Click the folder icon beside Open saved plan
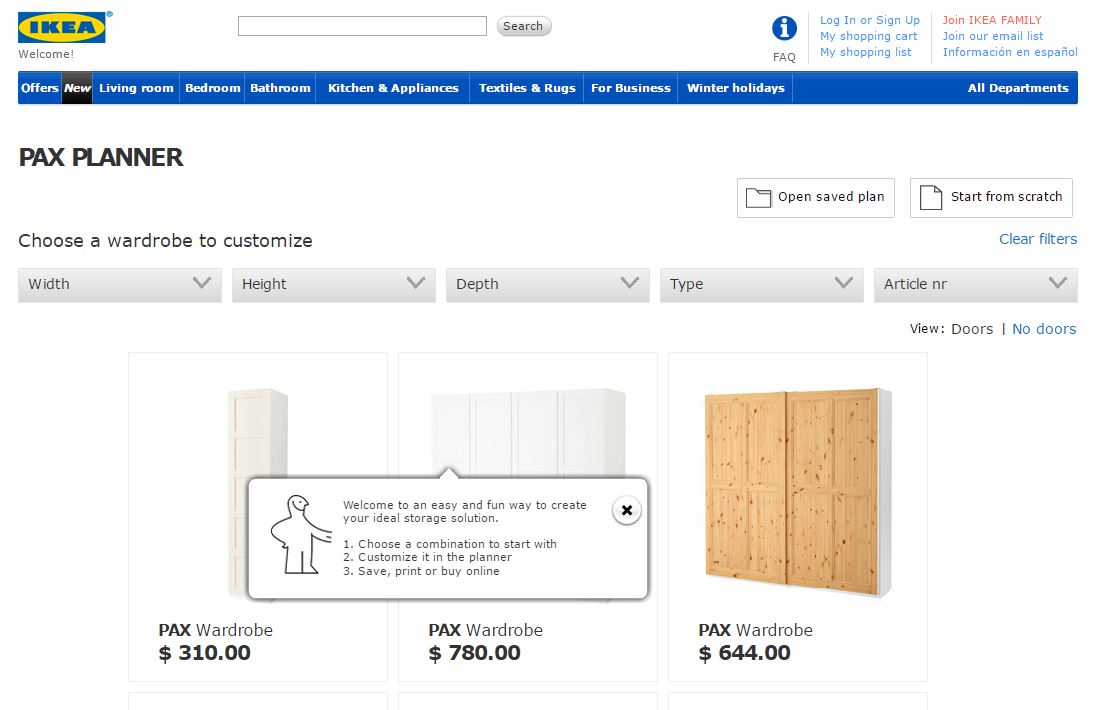Viewport: 1102px width, 710px height. [759, 197]
